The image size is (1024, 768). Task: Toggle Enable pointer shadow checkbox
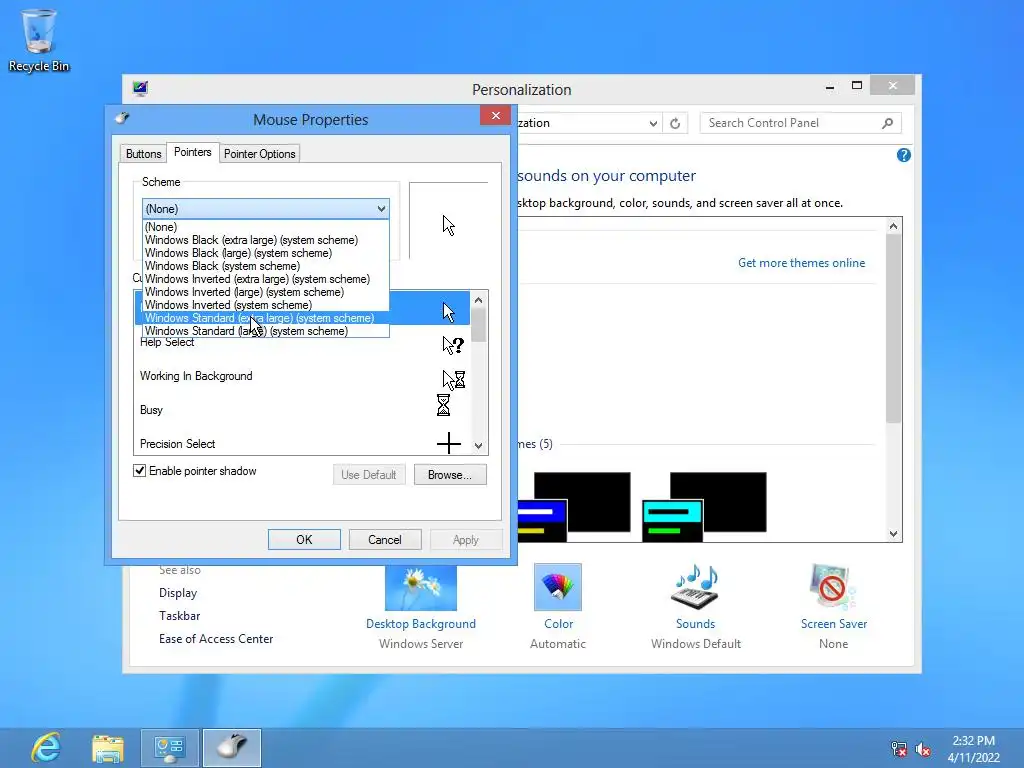140,471
